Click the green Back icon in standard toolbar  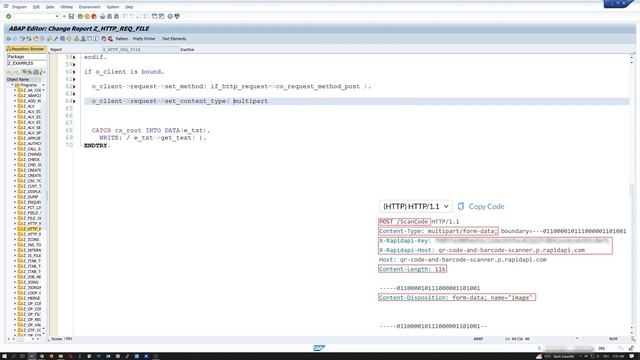80,16
